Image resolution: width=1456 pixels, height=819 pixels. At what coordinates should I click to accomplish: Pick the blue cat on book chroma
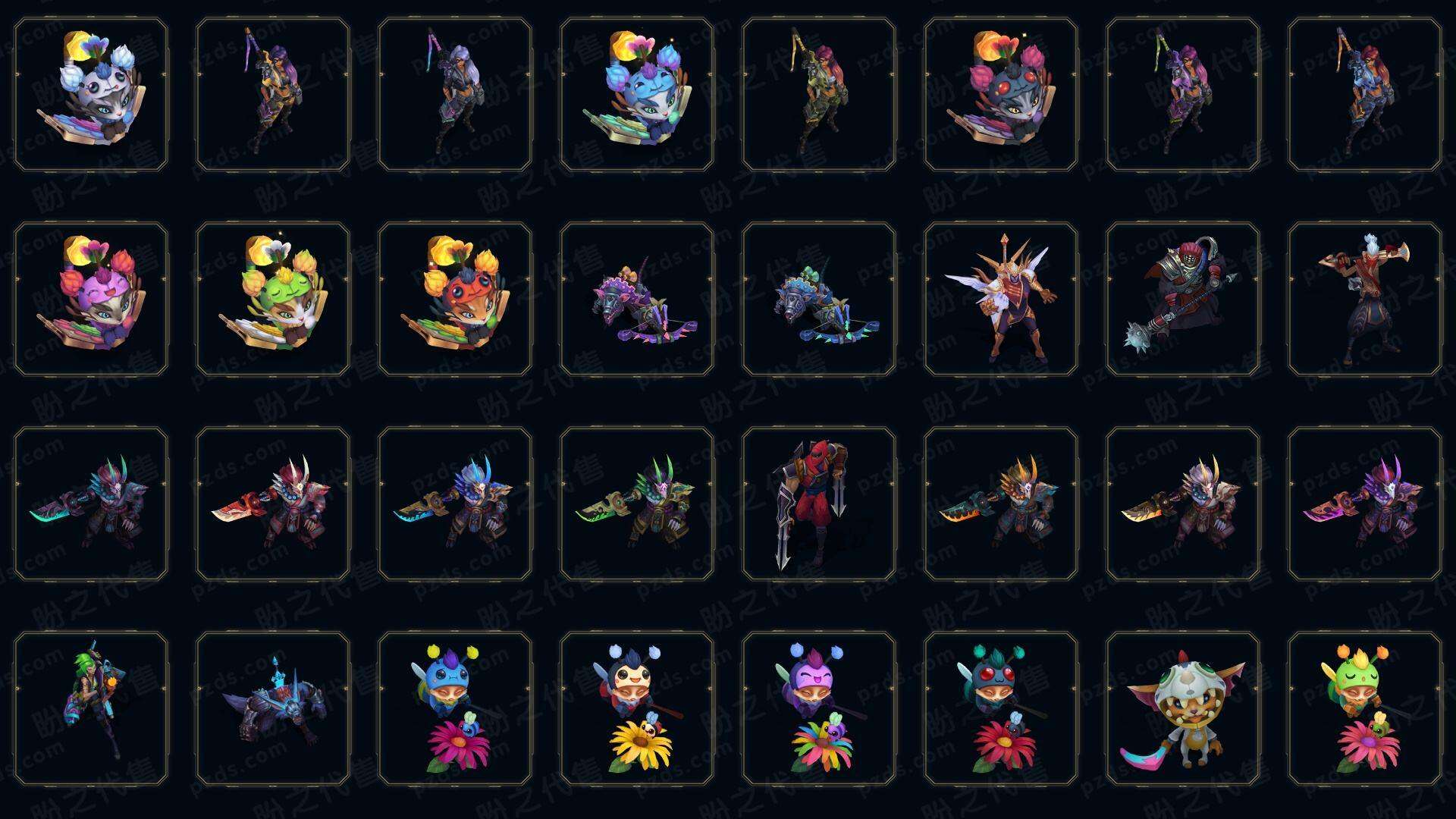coord(637,95)
